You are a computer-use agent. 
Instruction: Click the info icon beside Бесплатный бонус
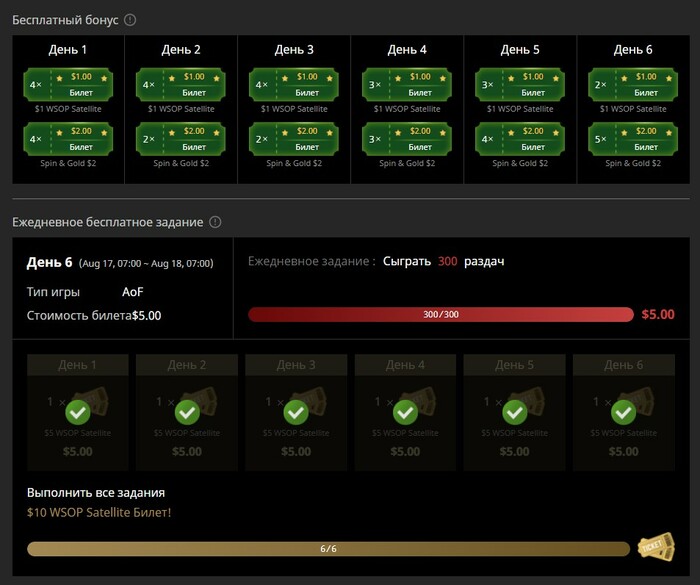(x=130, y=20)
